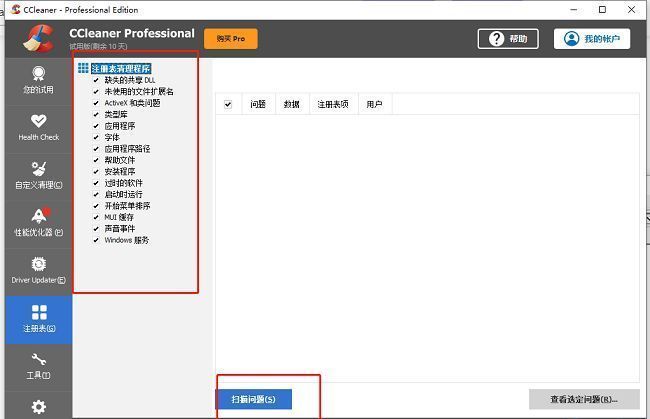Toggle the select-all checkbox in results header
Viewport: 650px width, 419px height.
(x=228, y=104)
